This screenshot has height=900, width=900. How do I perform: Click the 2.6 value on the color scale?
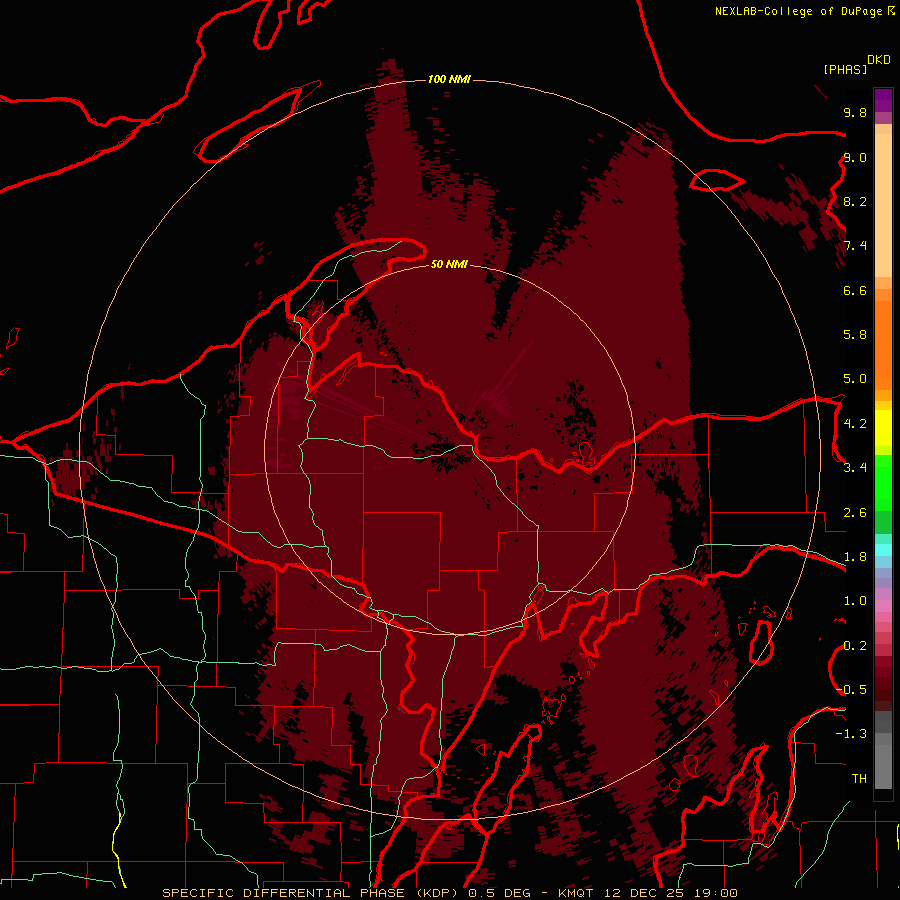pos(855,513)
